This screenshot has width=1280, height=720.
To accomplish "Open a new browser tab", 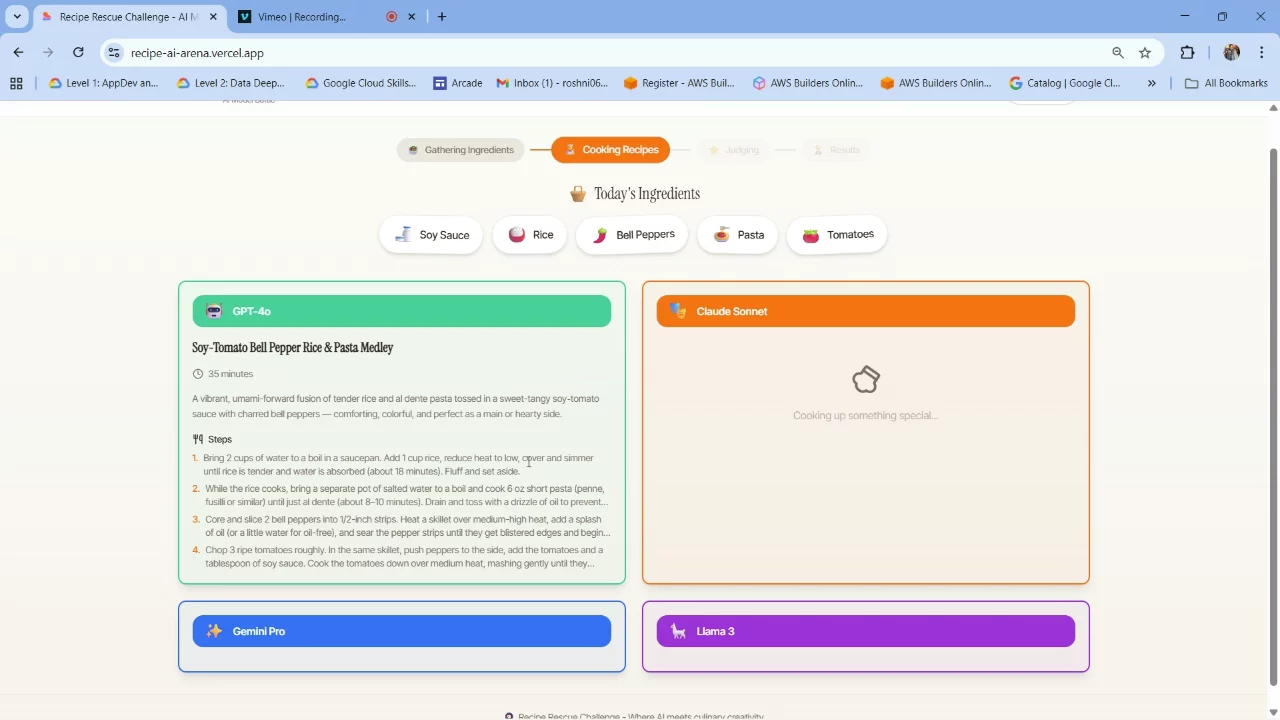I will [442, 17].
